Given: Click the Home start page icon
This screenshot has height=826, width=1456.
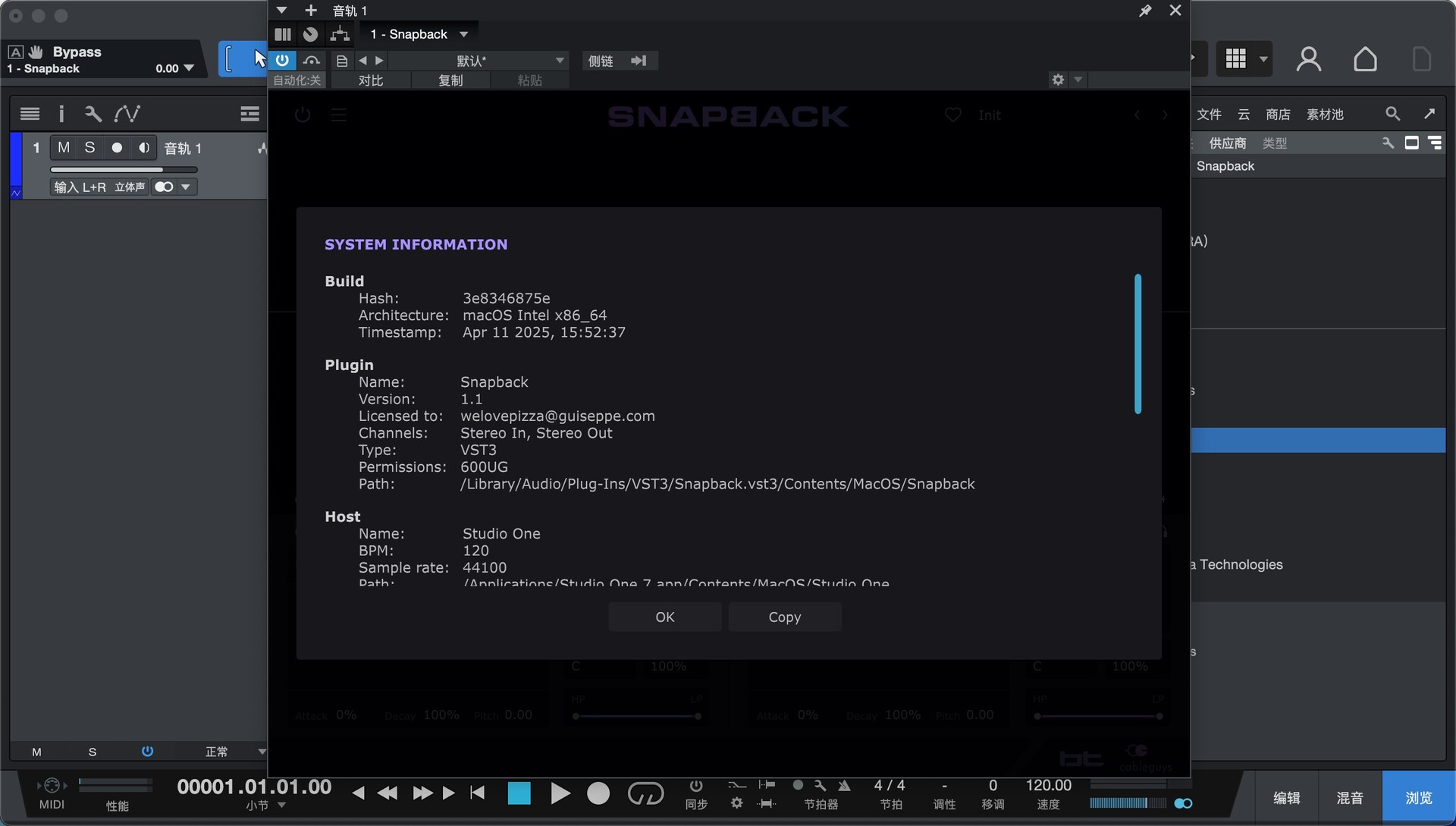Looking at the screenshot, I should (1365, 59).
